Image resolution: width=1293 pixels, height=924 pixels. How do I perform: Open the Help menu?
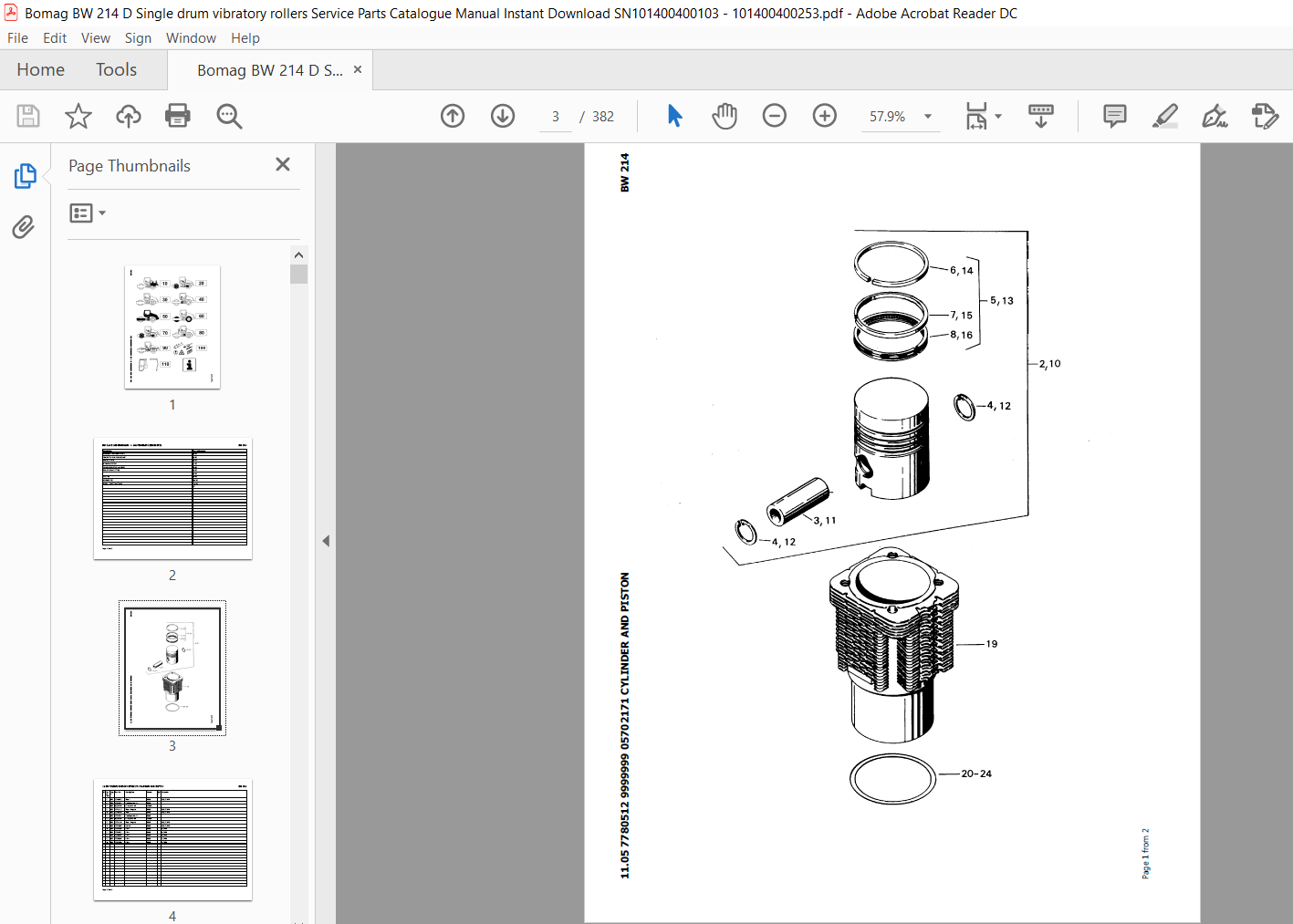tap(245, 37)
